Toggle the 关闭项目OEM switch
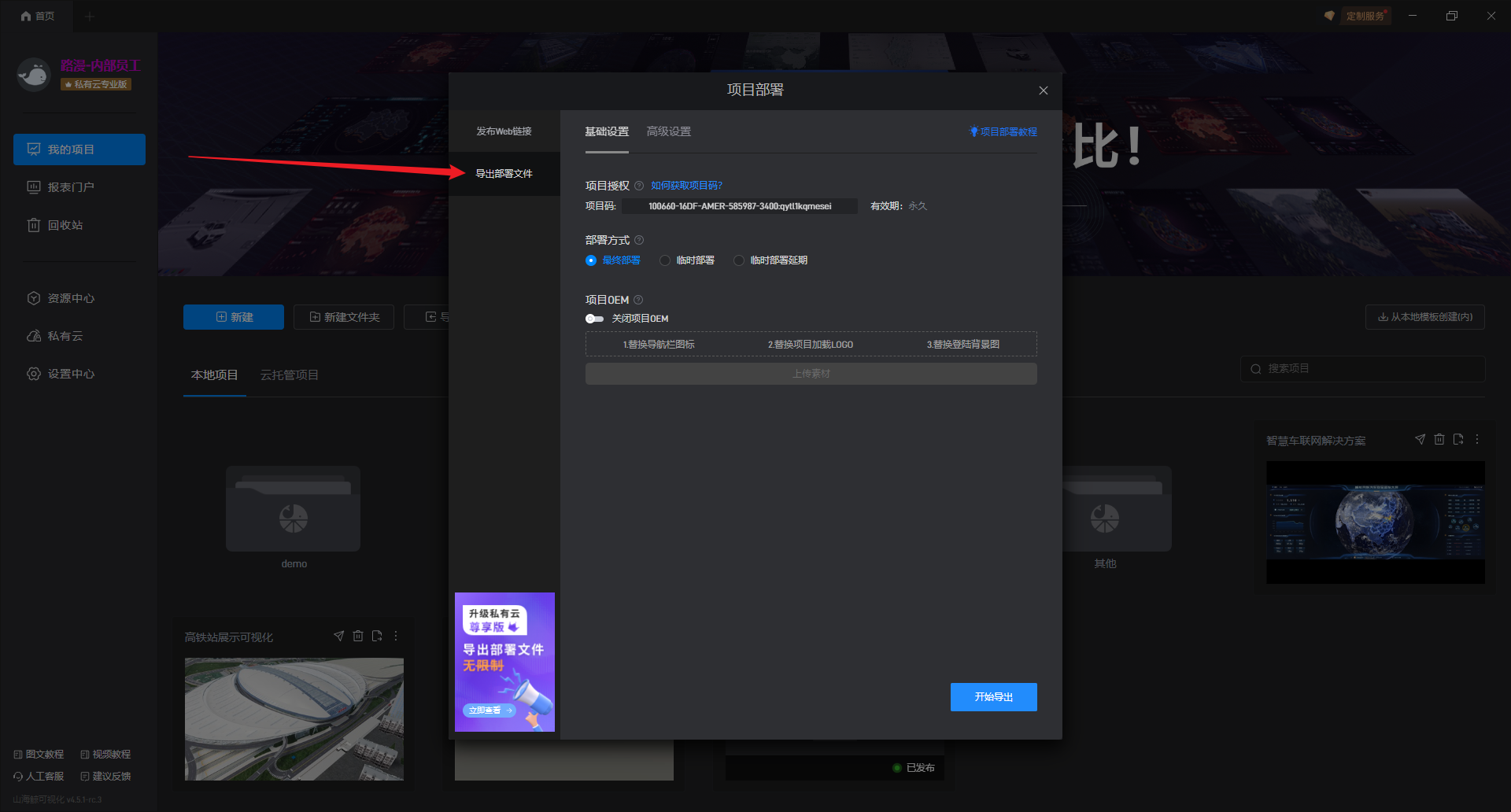 pyautogui.click(x=594, y=319)
